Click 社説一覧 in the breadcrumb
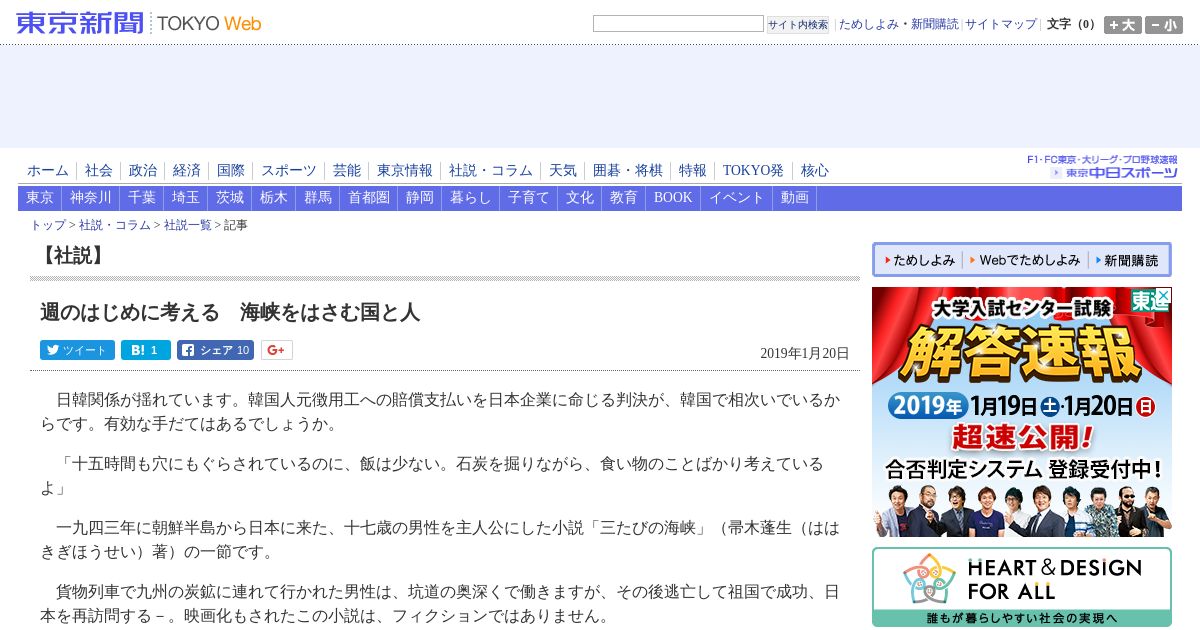This screenshot has width=1200, height=630. tap(188, 225)
